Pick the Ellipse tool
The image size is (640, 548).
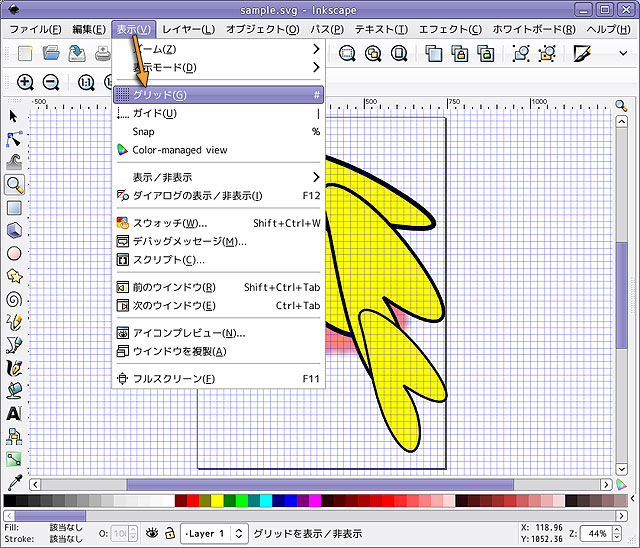pos(14,253)
